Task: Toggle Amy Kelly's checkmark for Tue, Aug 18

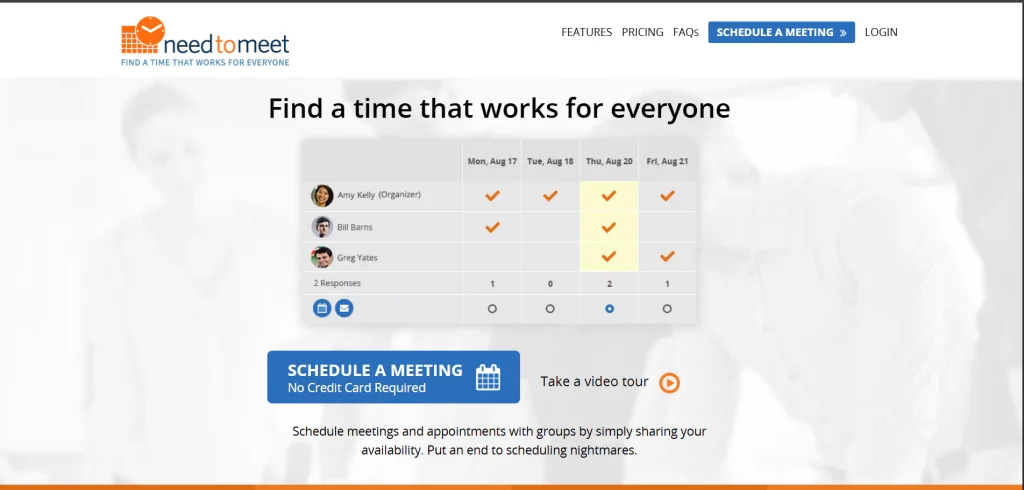Action: pyautogui.click(x=550, y=196)
